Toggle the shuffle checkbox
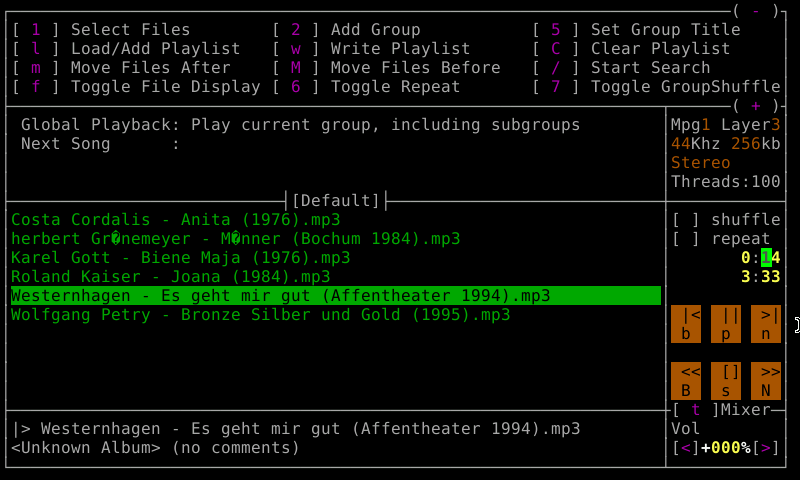The height and width of the screenshot is (480, 800). tap(686, 220)
